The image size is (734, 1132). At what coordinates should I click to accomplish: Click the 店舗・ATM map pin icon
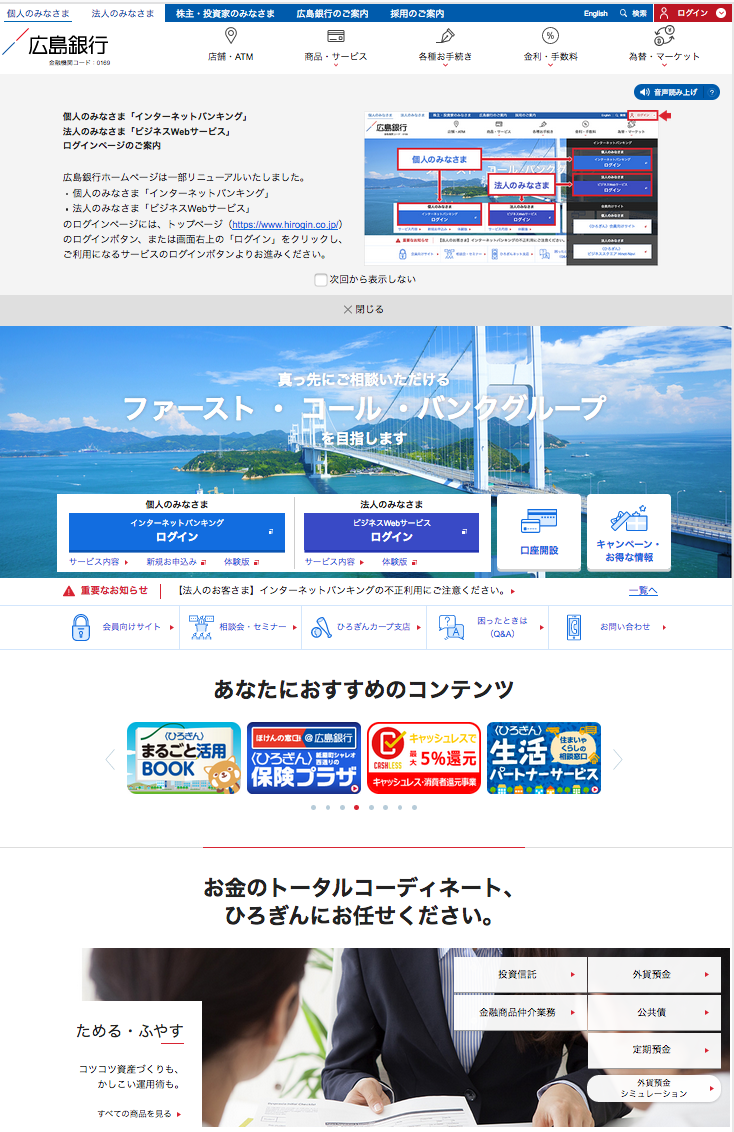click(x=231, y=35)
